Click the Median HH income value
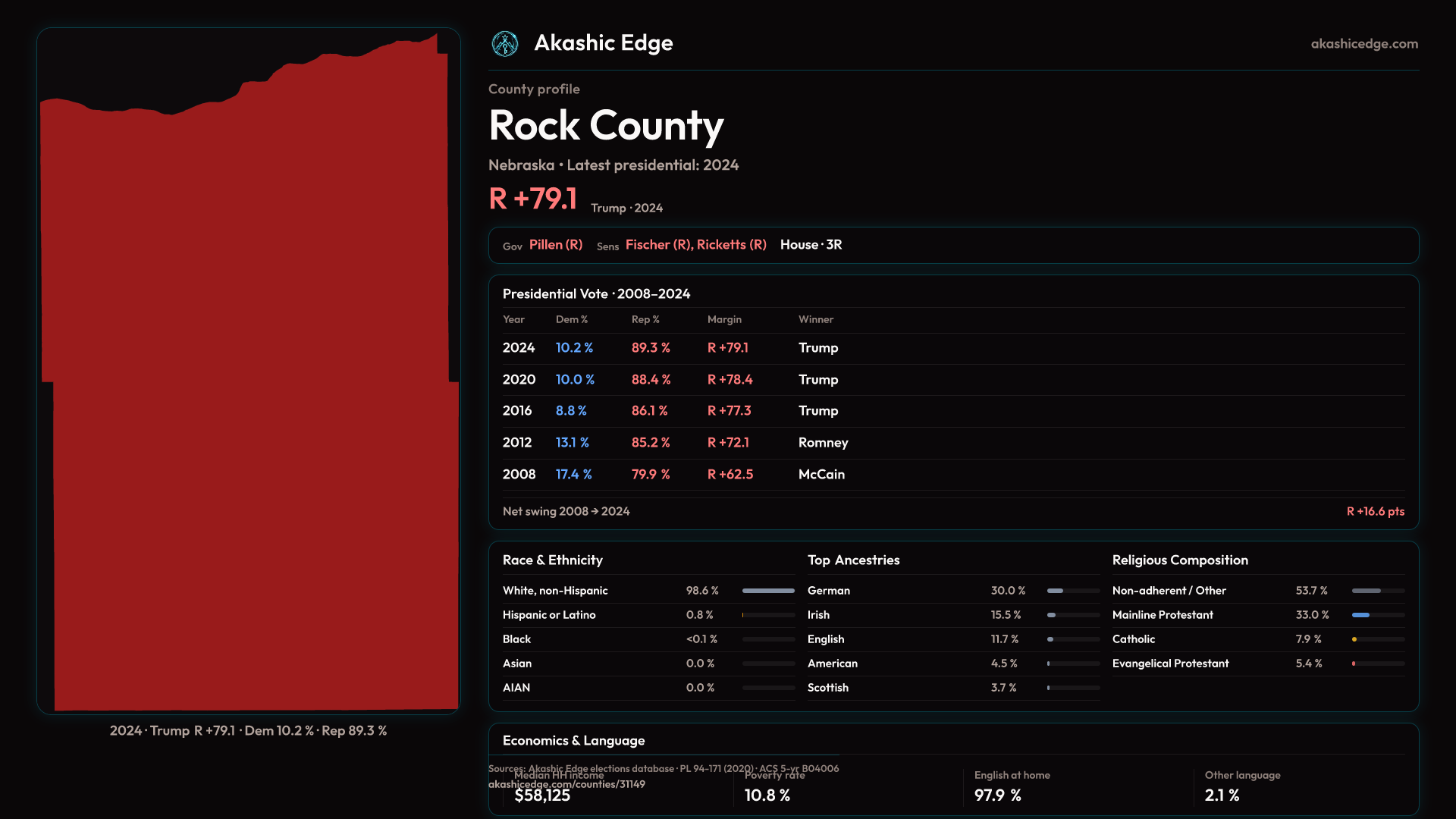 [x=542, y=795]
